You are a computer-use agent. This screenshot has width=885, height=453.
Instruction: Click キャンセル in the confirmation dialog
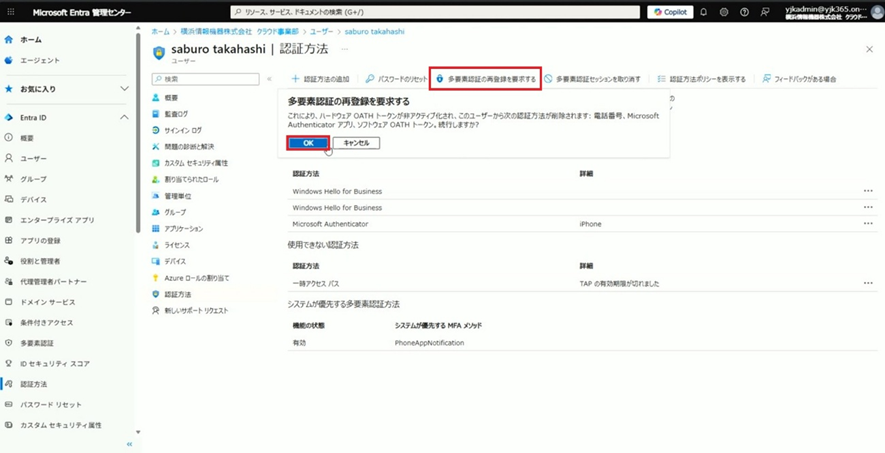pos(356,143)
